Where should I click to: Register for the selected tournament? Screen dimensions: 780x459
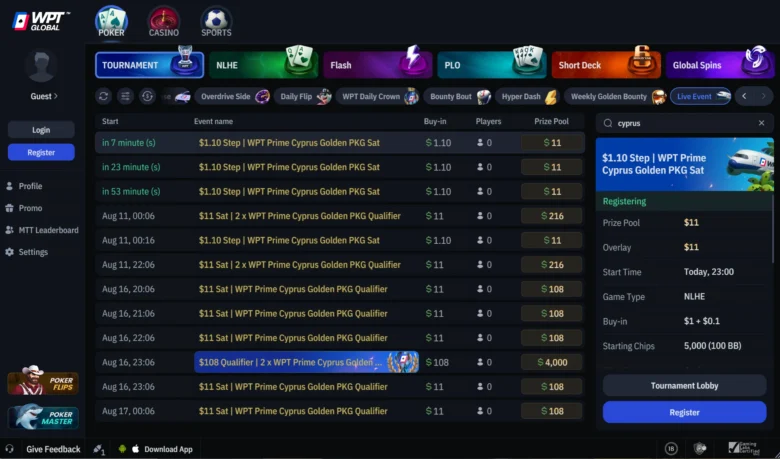[x=684, y=412]
